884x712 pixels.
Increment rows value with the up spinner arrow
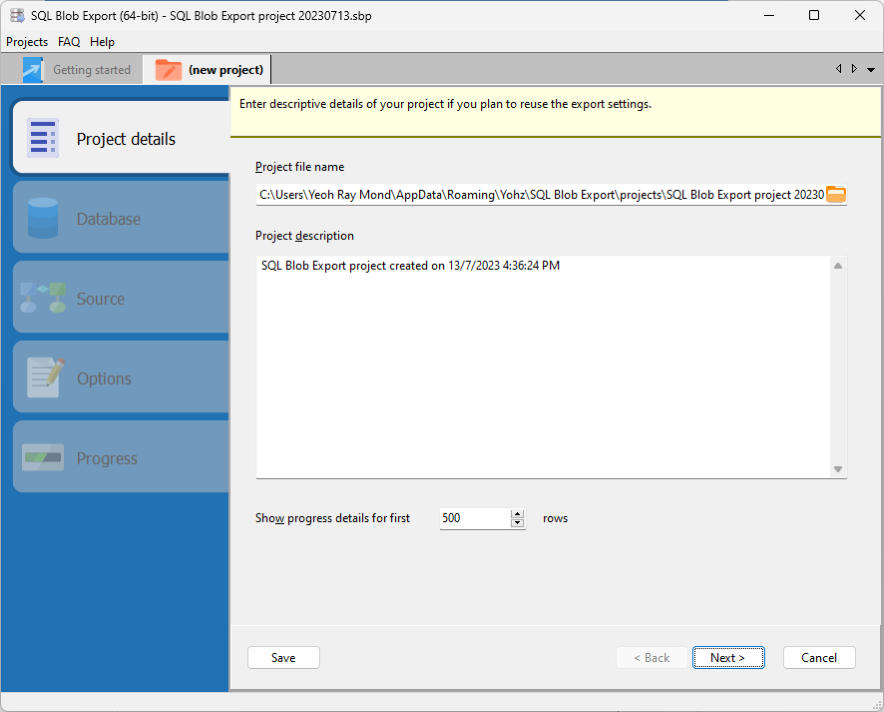coord(517,513)
